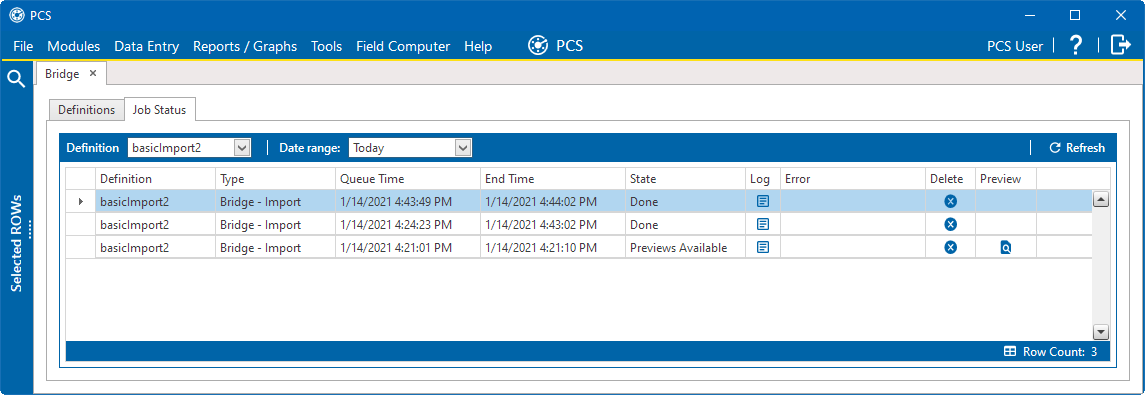Expand the Definition dropdown basicImport2
1145x395 pixels.
tap(242, 147)
